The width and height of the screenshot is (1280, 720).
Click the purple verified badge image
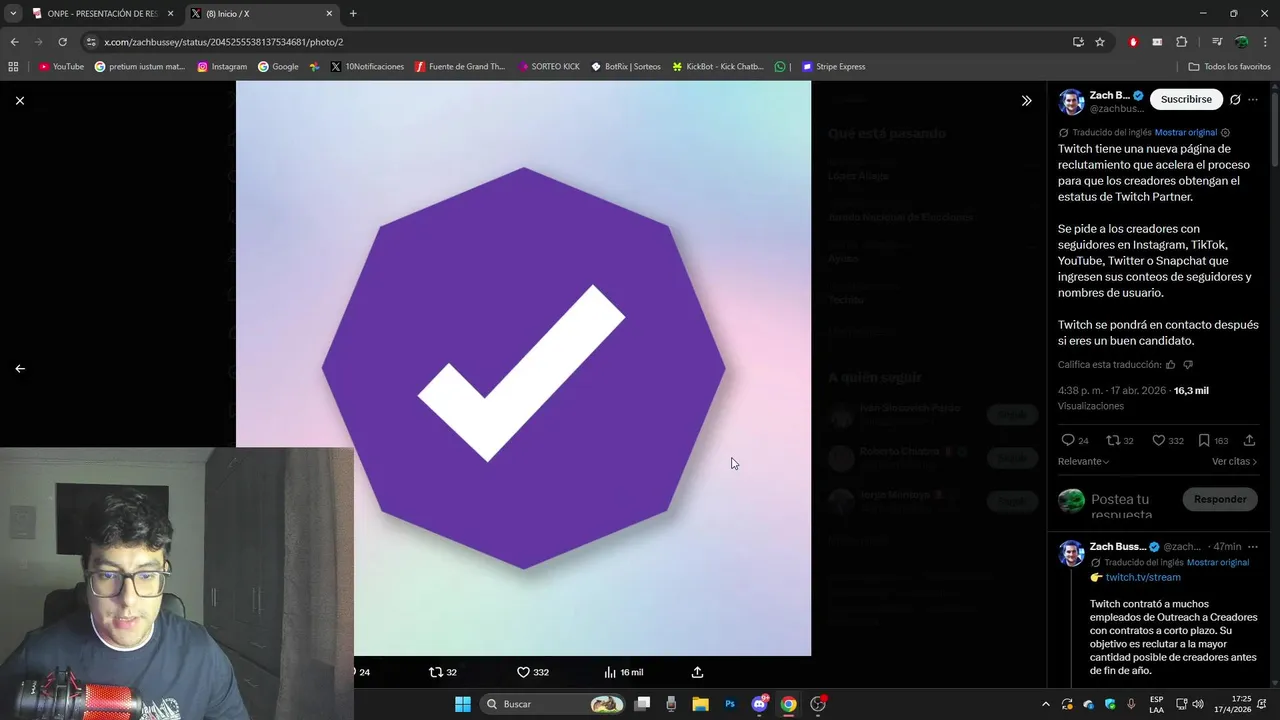point(523,368)
